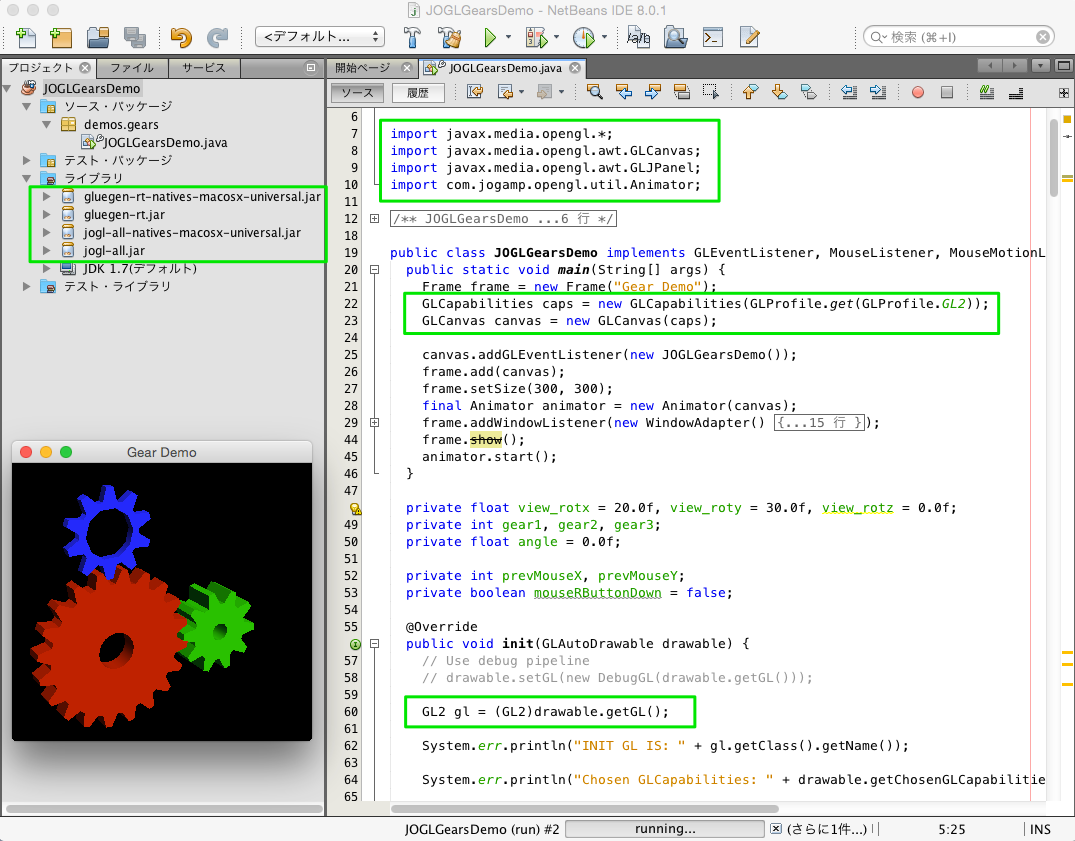Close the JOGLGearsDemo.java tab

pyautogui.click(x=575, y=68)
